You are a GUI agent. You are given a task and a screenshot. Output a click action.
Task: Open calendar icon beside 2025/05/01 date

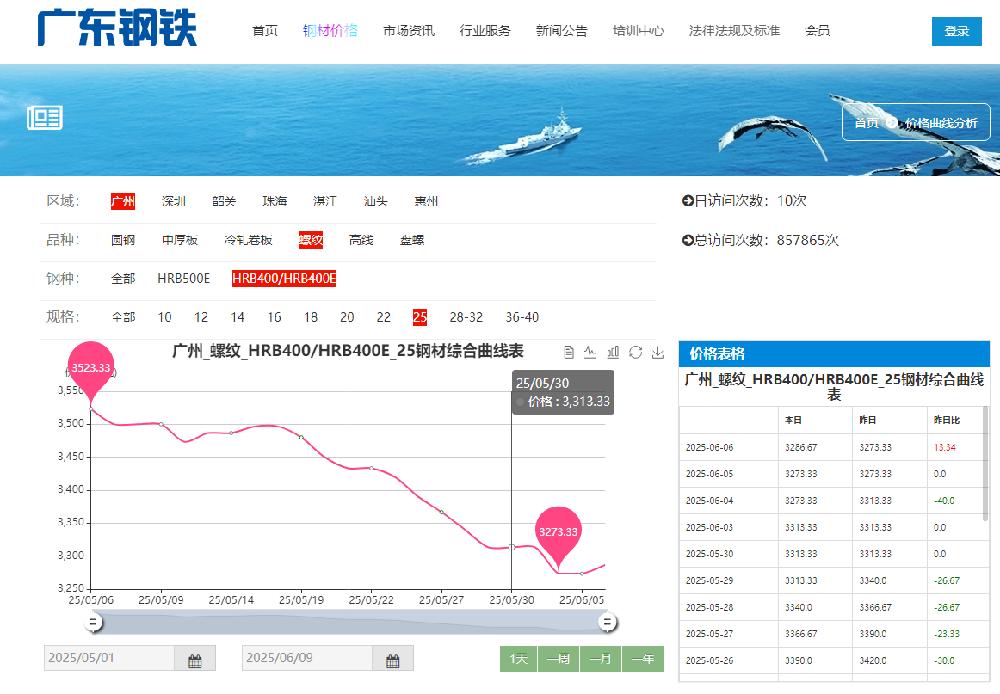click(195, 659)
